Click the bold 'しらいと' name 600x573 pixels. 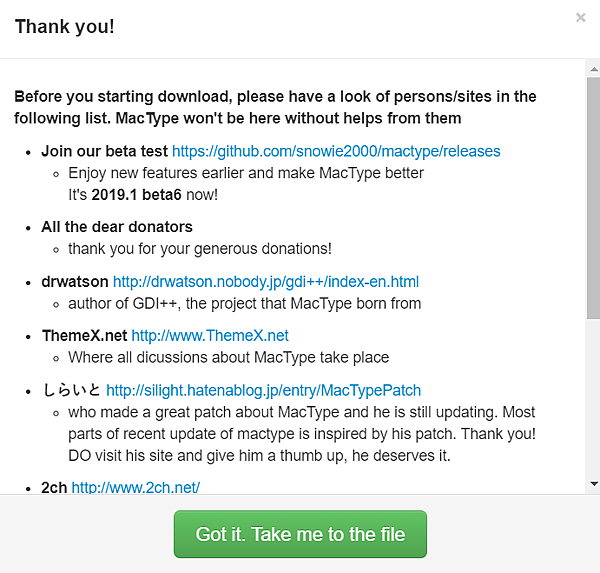click(x=71, y=390)
